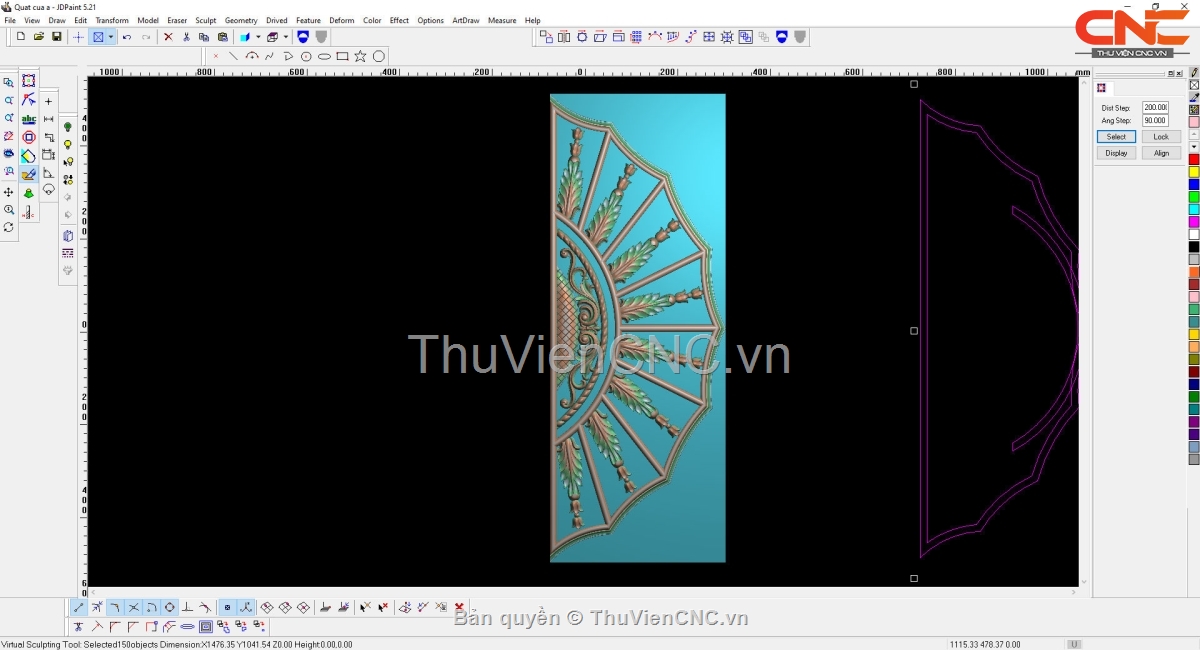The height and width of the screenshot is (650, 1200).
Task: Click the blue shield icon in top toolbar
Action: pos(303,37)
